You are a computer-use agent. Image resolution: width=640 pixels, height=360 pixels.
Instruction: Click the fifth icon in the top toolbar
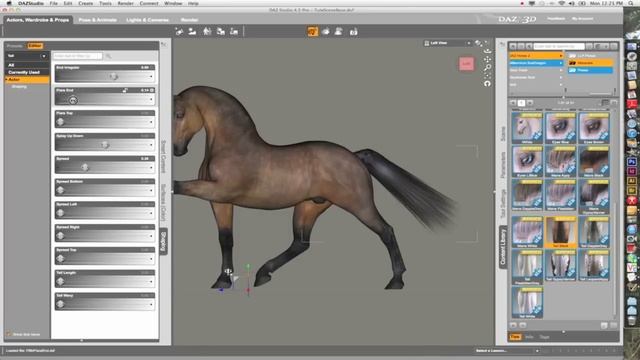pyautogui.click(x=234, y=31)
